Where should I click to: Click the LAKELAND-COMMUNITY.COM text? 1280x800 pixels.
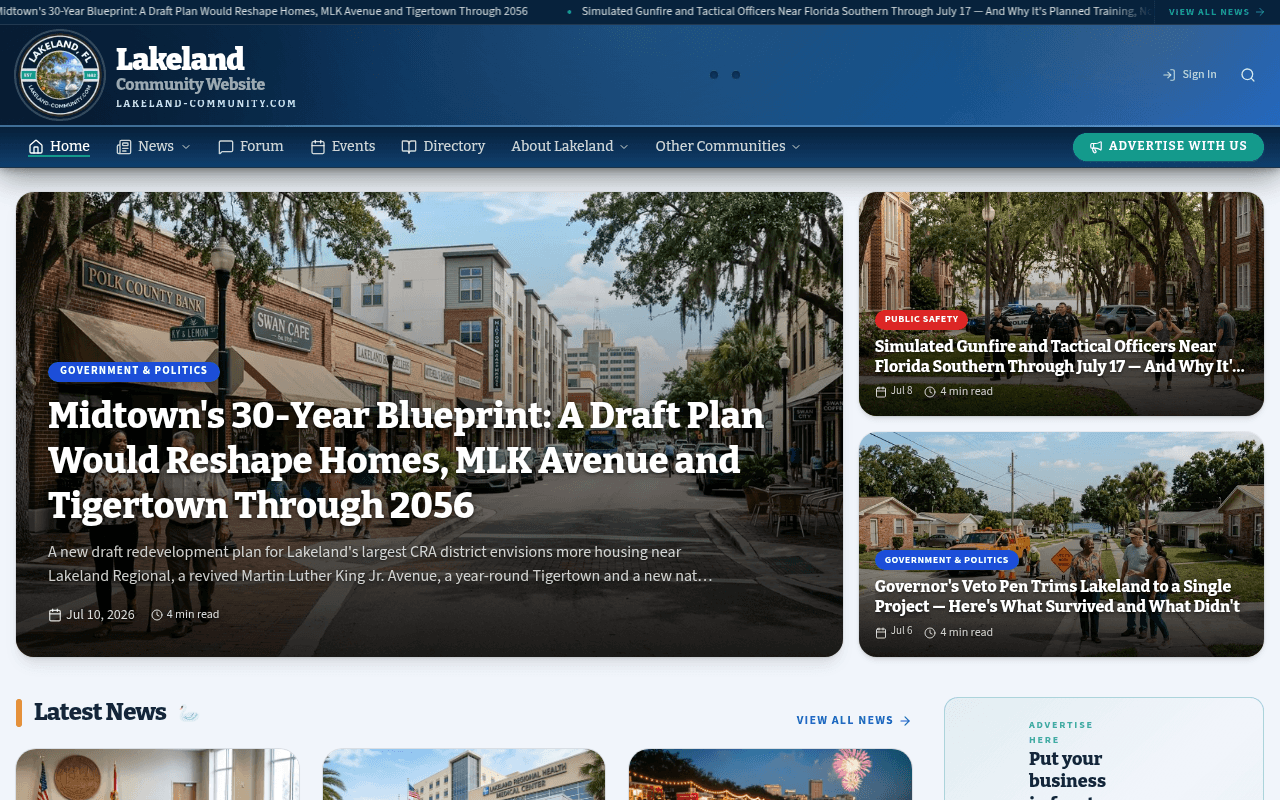tap(206, 104)
